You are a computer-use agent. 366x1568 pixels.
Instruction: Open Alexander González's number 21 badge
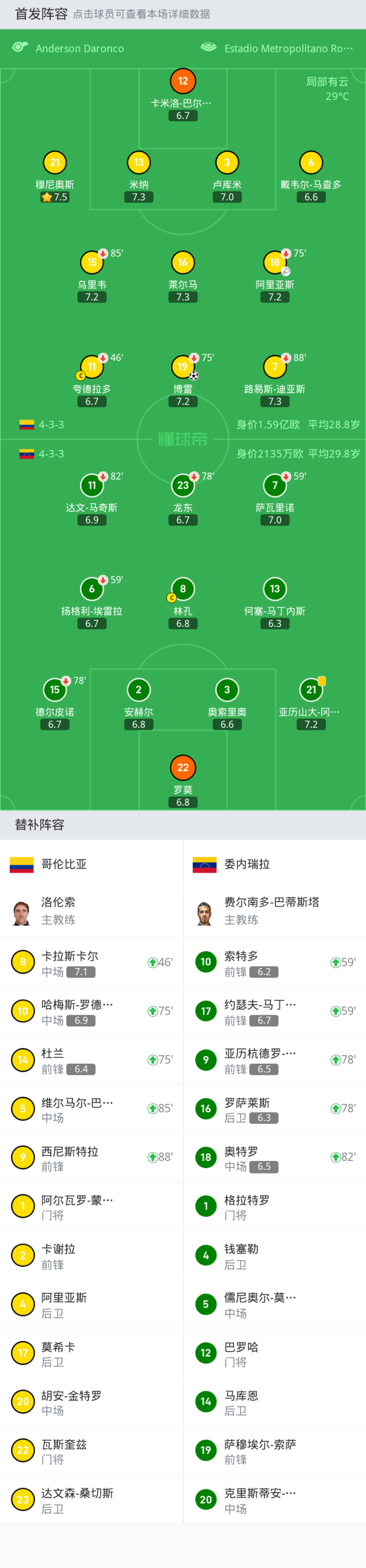click(311, 690)
